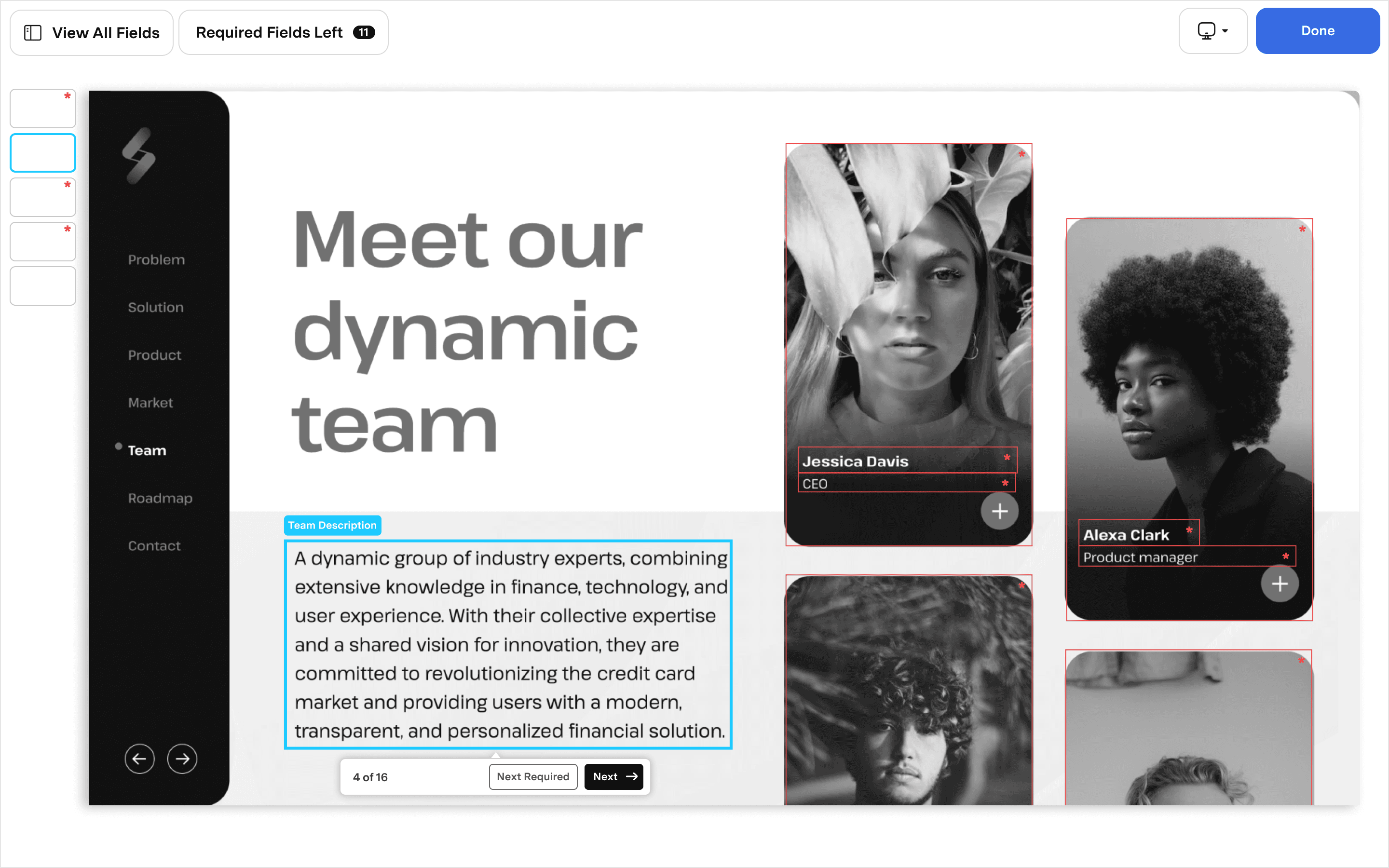Open the Problem section in sidebar
Screen dimensions: 1389x868
tap(156, 259)
